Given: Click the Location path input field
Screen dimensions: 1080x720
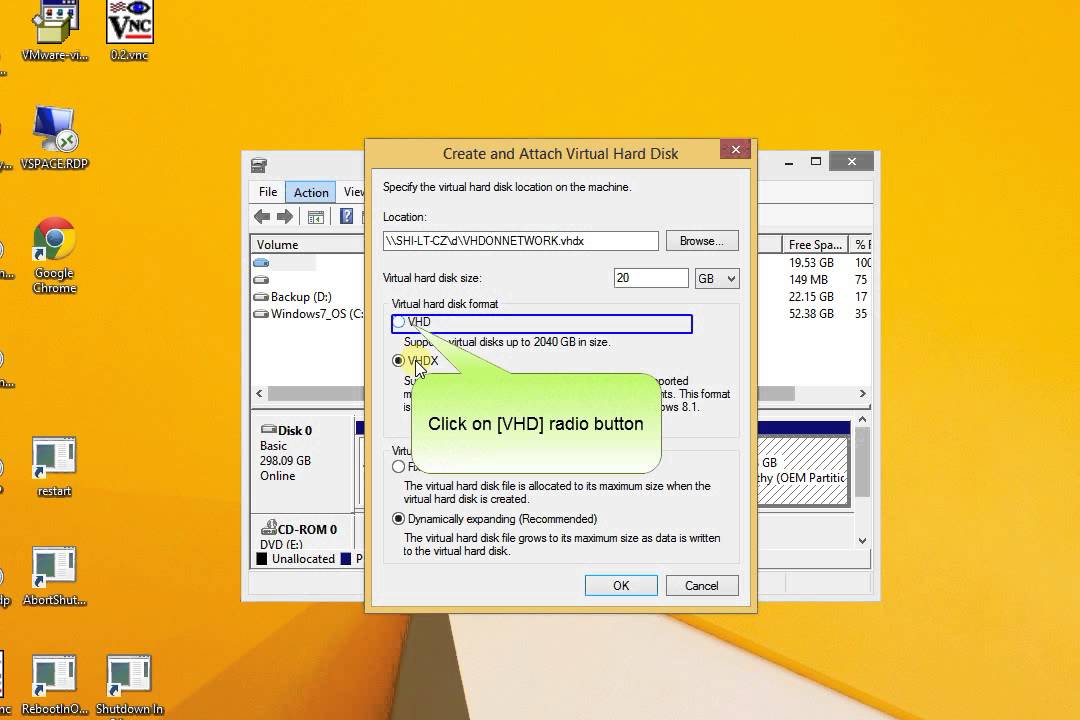Looking at the screenshot, I should (x=521, y=241).
